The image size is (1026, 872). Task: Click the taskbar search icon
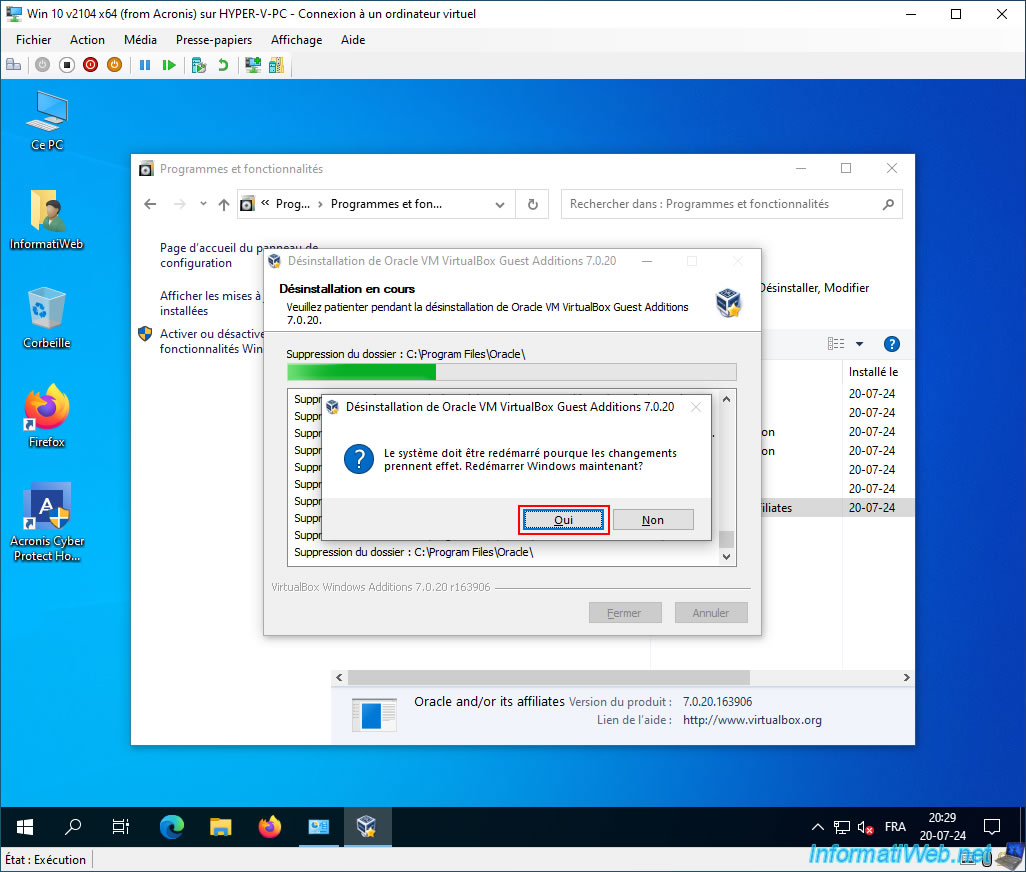[x=73, y=827]
